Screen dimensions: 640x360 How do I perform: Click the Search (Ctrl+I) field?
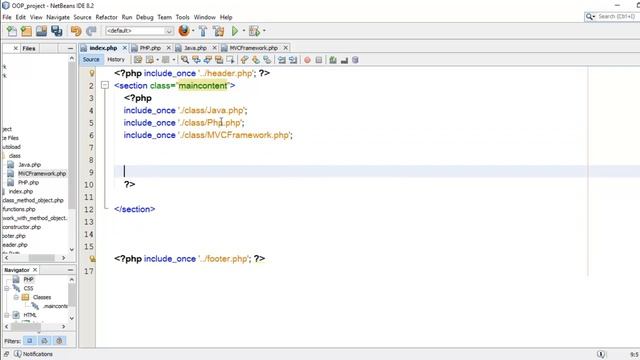tap(612, 16)
